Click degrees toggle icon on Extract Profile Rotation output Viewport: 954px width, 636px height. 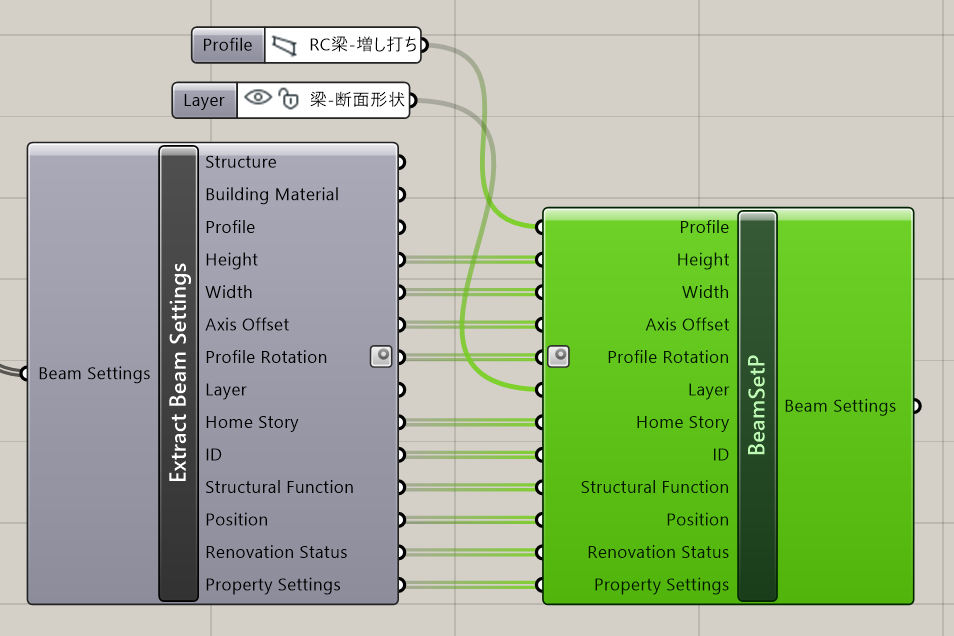click(381, 357)
